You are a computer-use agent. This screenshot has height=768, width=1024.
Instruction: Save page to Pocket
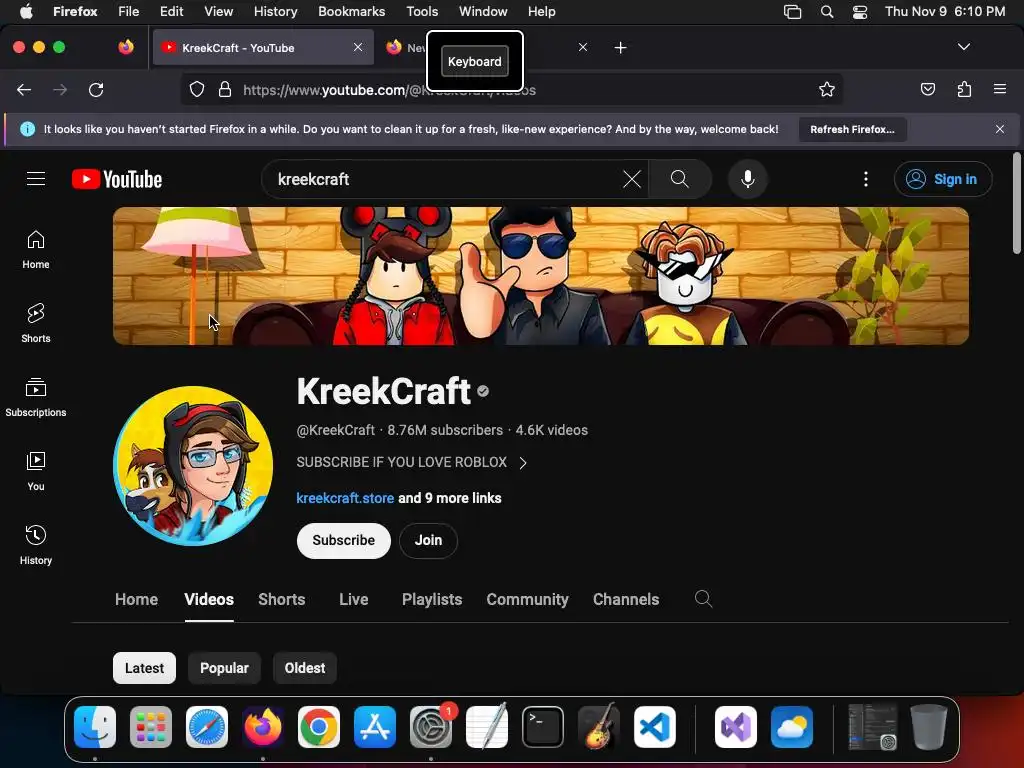[927, 89]
